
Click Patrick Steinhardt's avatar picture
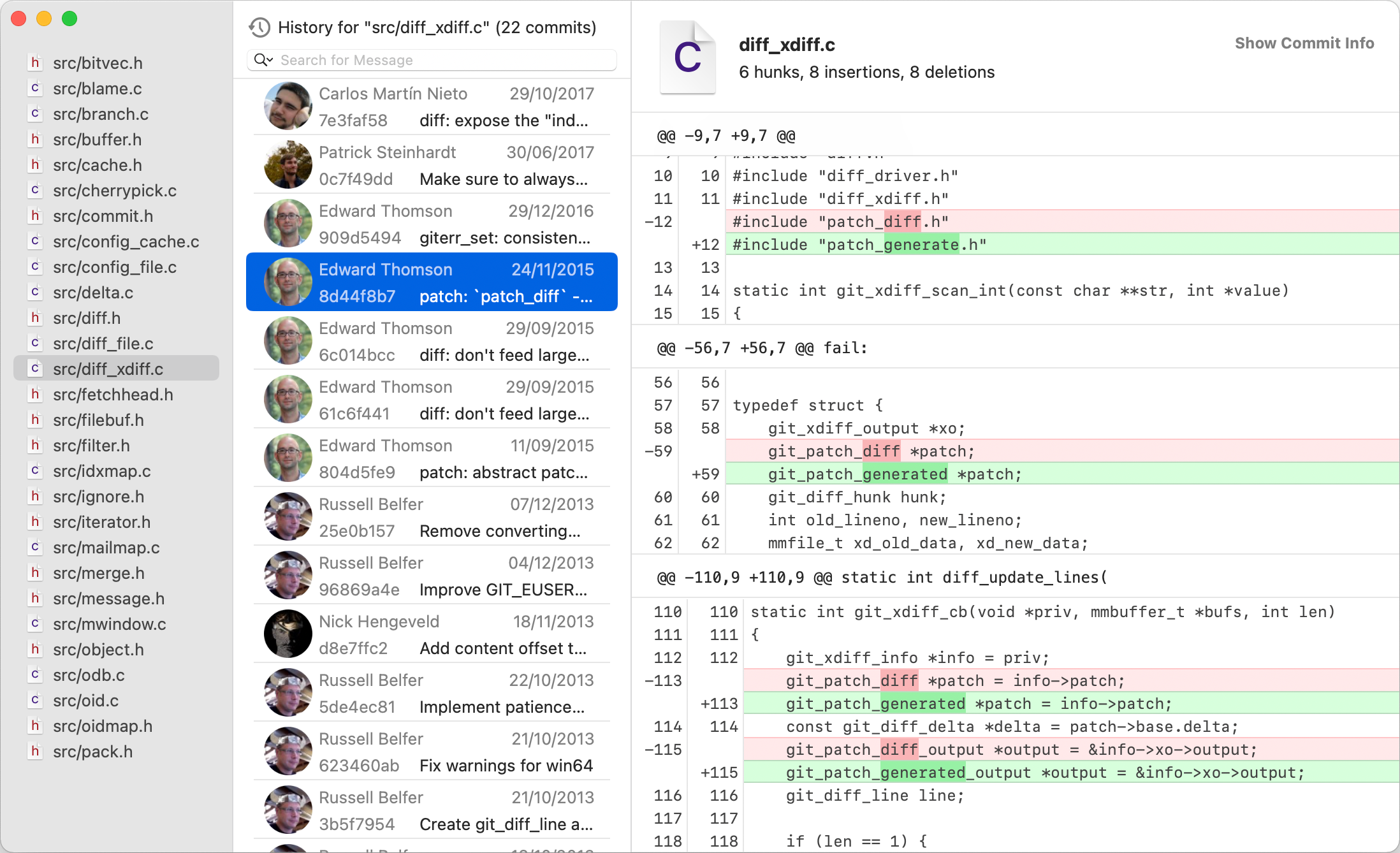288,165
